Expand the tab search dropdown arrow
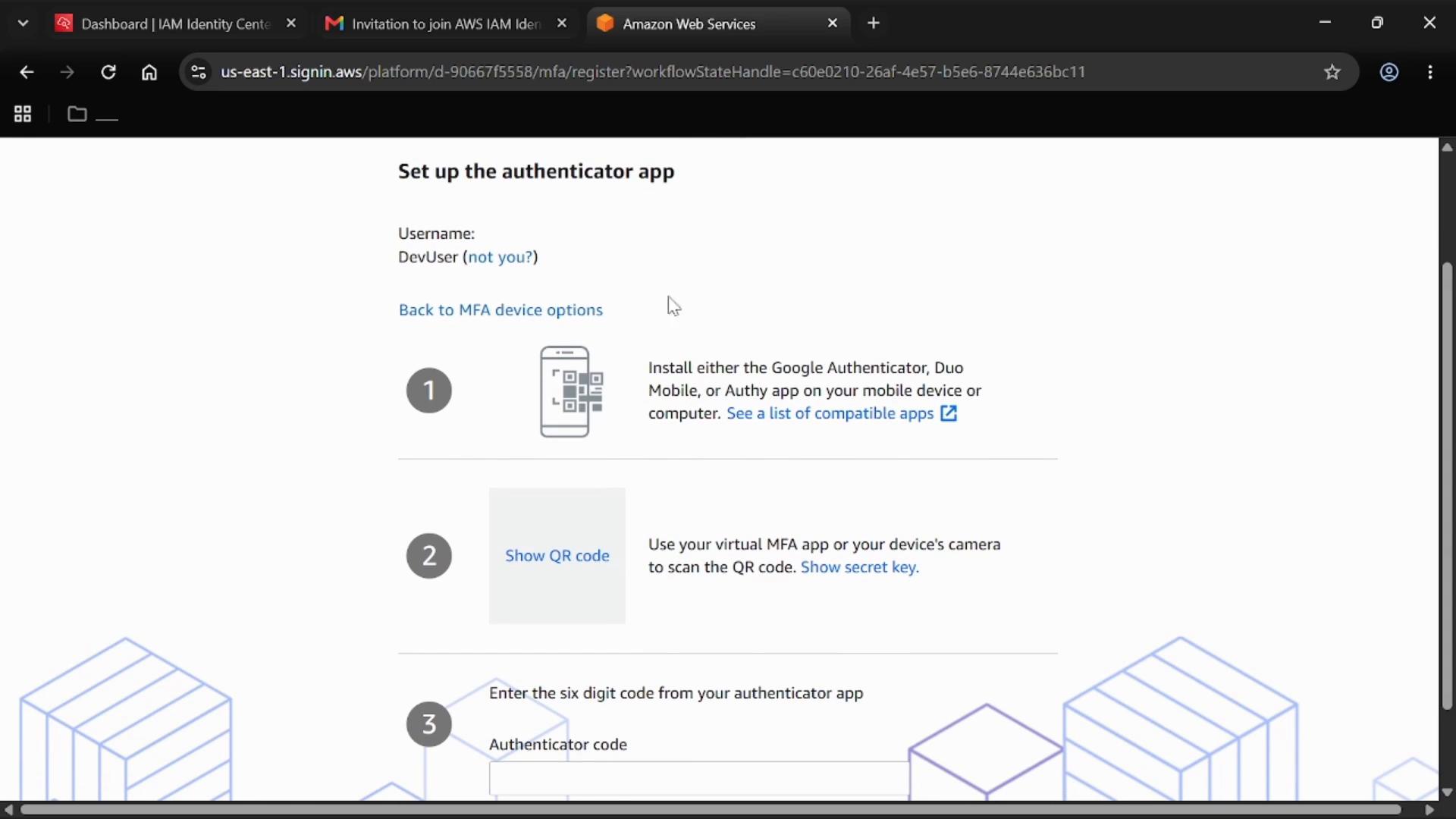This screenshot has width=1456, height=819. (24, 24)
